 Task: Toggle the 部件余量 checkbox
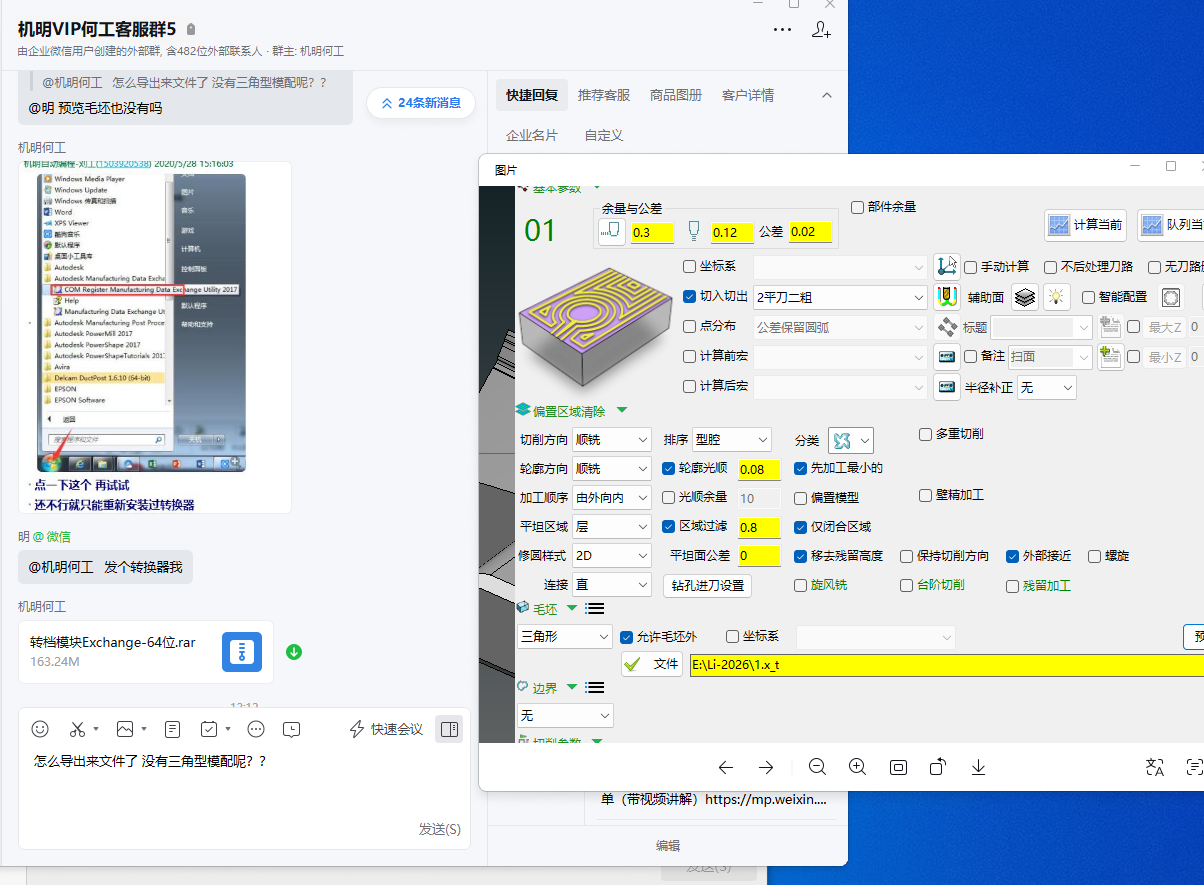(857, 207)
